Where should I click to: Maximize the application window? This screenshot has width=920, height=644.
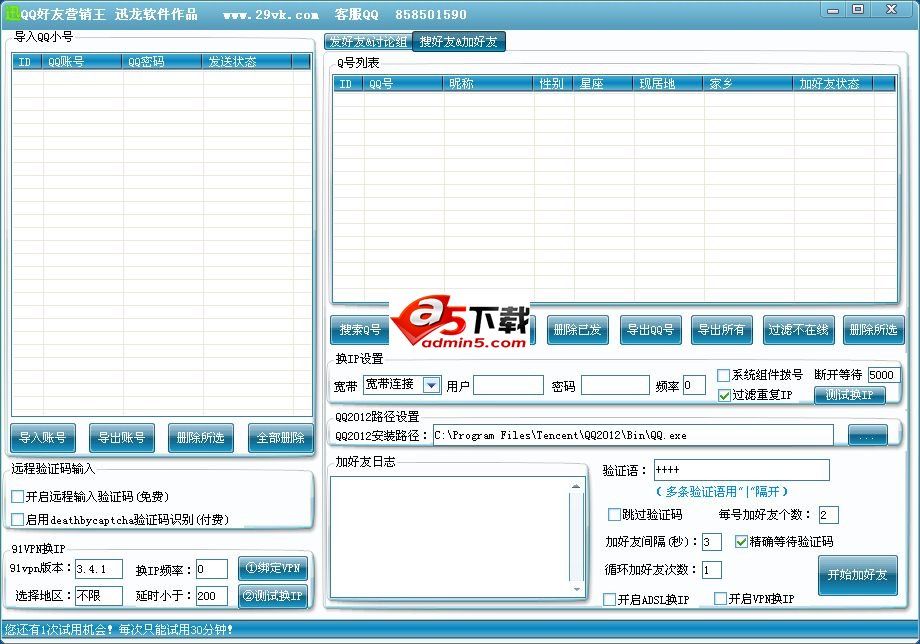(857, 10)
